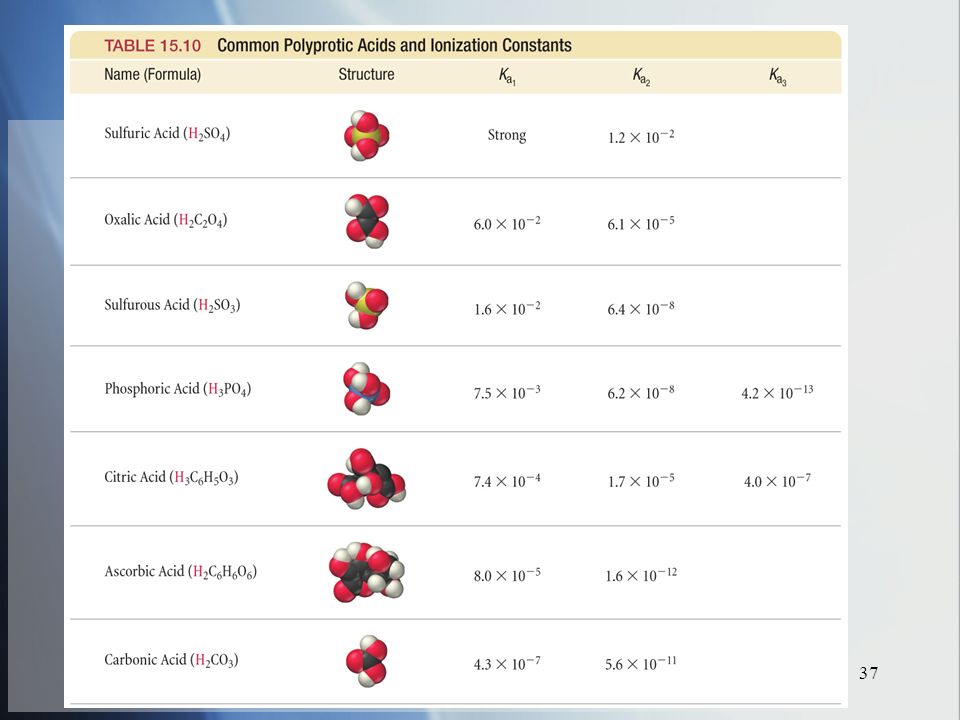The height and width of the screenshot is (720, 960).
Task: Click sulfurous acid Ka2 value 6.4 × 10⁻⁸
Action: (641, 309)
